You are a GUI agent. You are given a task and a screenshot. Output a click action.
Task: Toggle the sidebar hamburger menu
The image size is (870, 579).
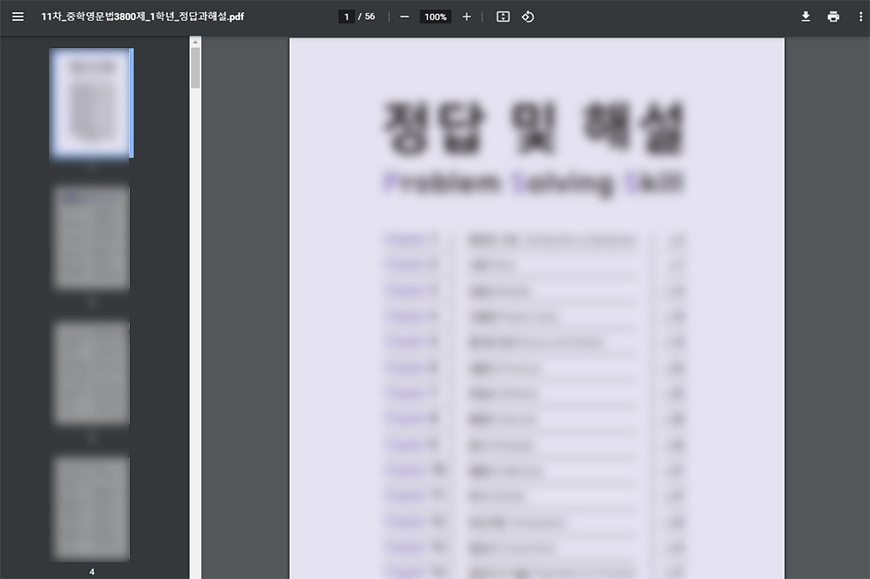click(18, 17)
